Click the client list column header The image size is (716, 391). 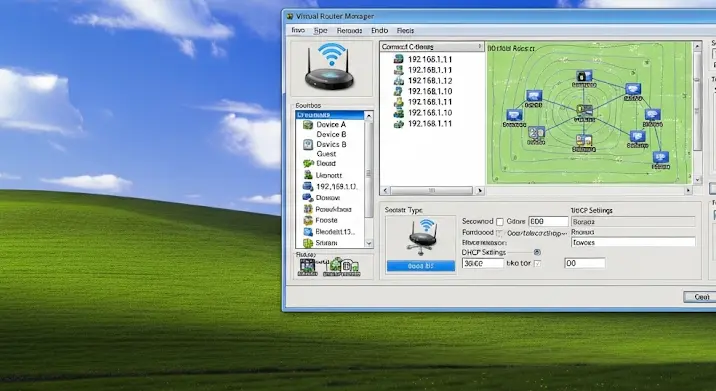click(432, 46)
